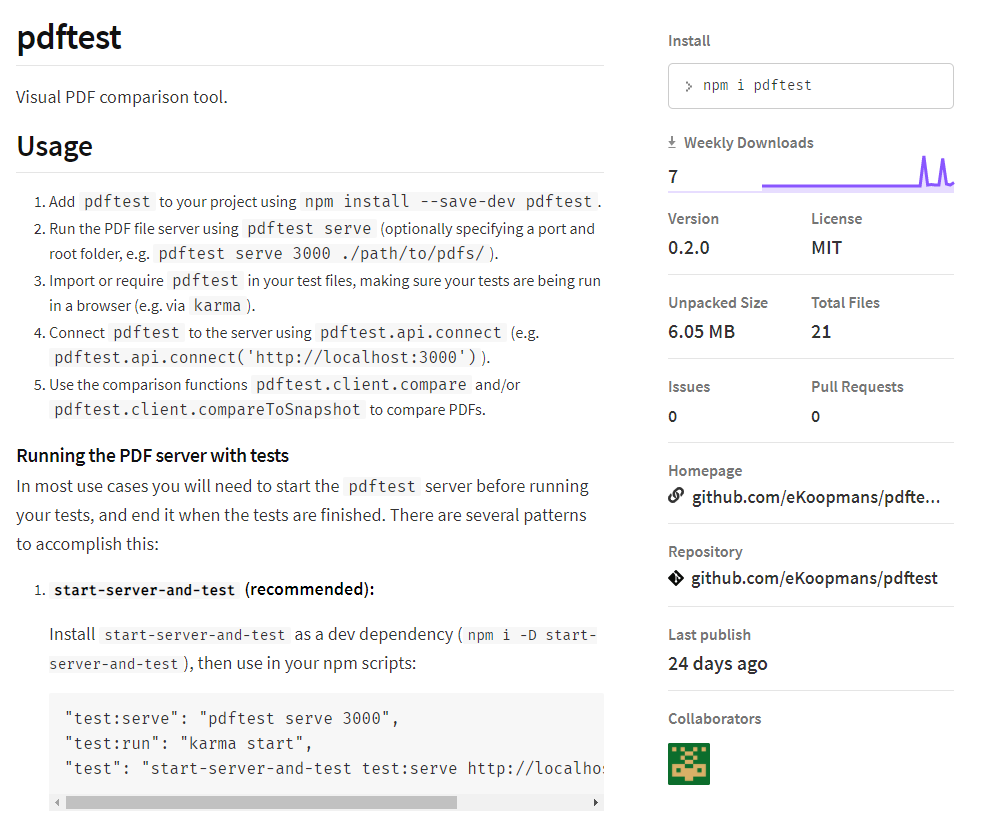Click the '"test:run": "karma start",' code line
Image resolution: width=986 pixels, height=818 pixels.
(189, 743)
